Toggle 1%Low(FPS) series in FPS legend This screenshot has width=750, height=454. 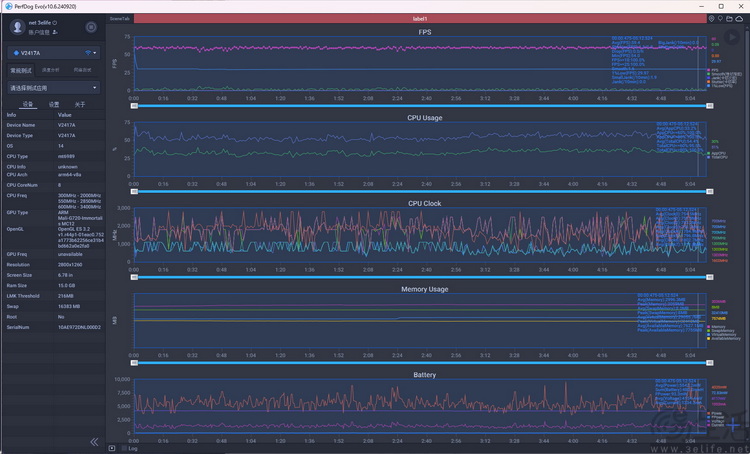tap(720, 86)
